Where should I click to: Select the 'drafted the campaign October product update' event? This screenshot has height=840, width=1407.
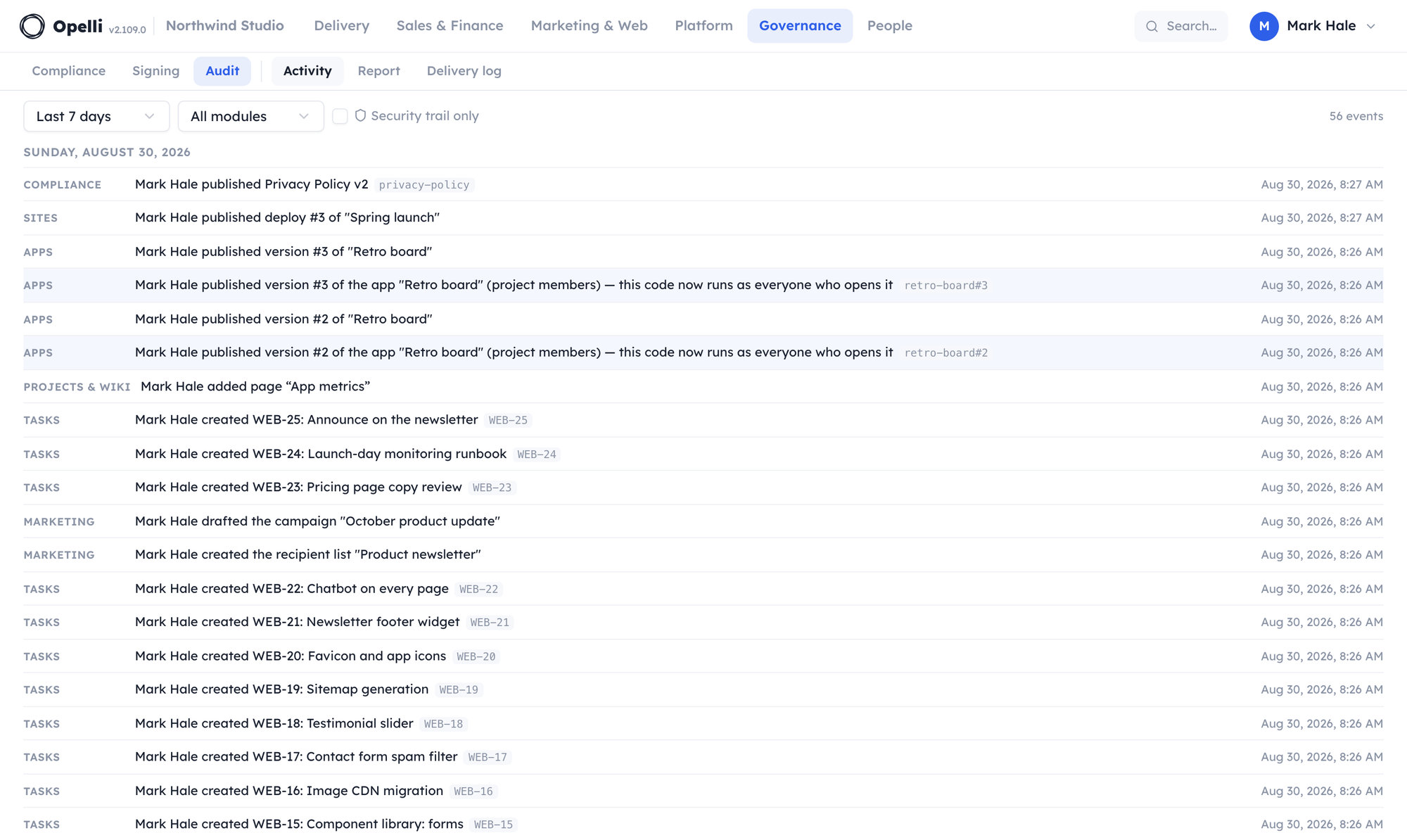[703, 521]
